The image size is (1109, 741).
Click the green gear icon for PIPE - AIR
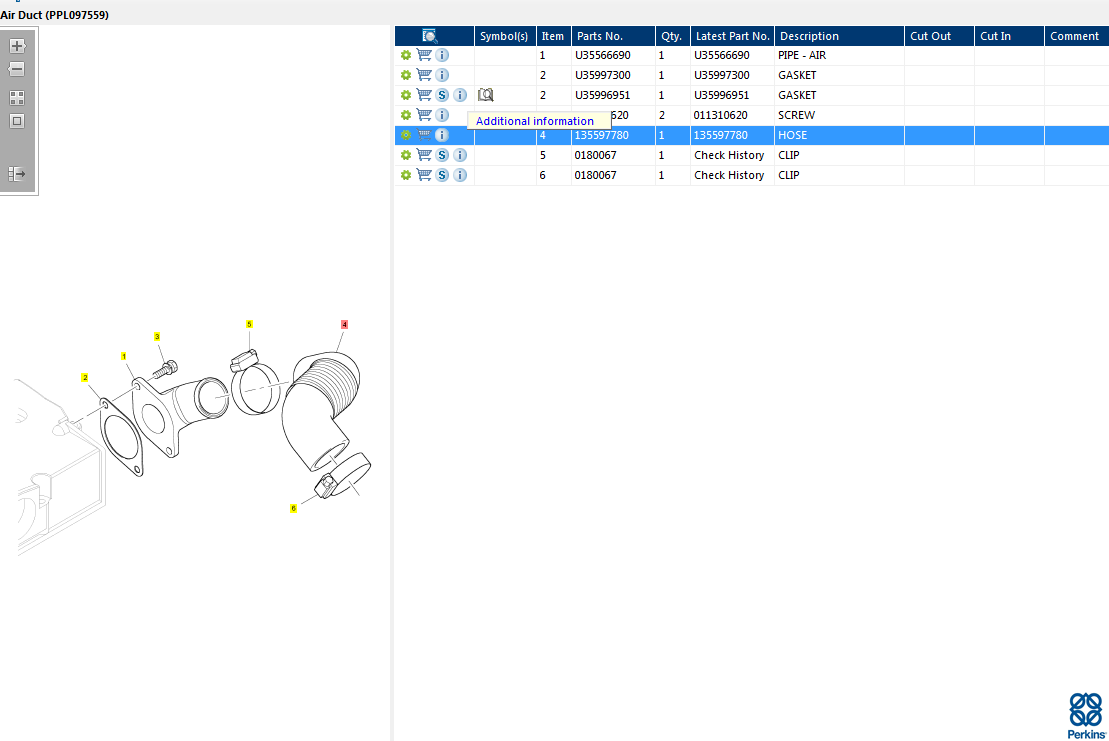406,55
